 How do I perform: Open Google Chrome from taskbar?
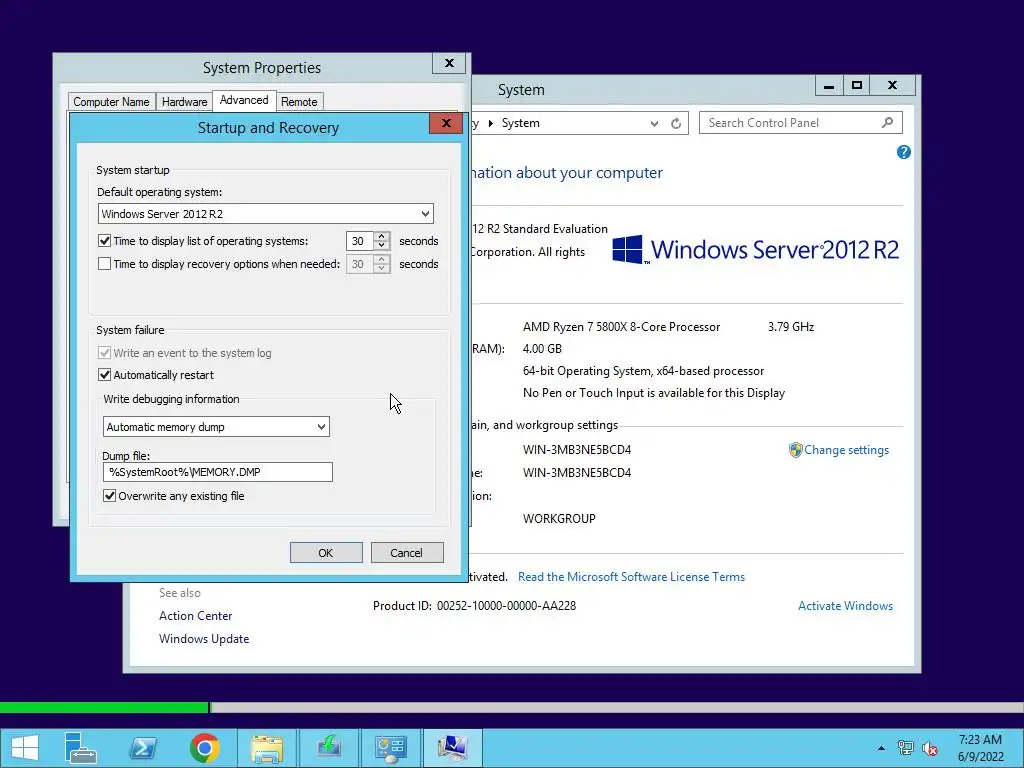pyautogui.click(x=204, y=748)
